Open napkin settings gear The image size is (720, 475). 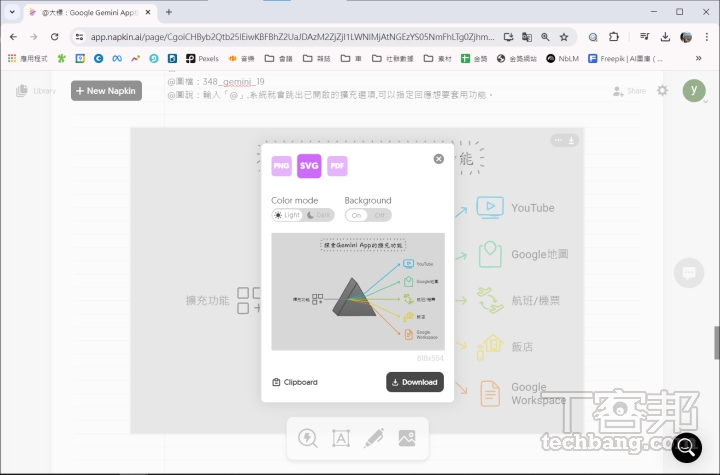point(662,90)
